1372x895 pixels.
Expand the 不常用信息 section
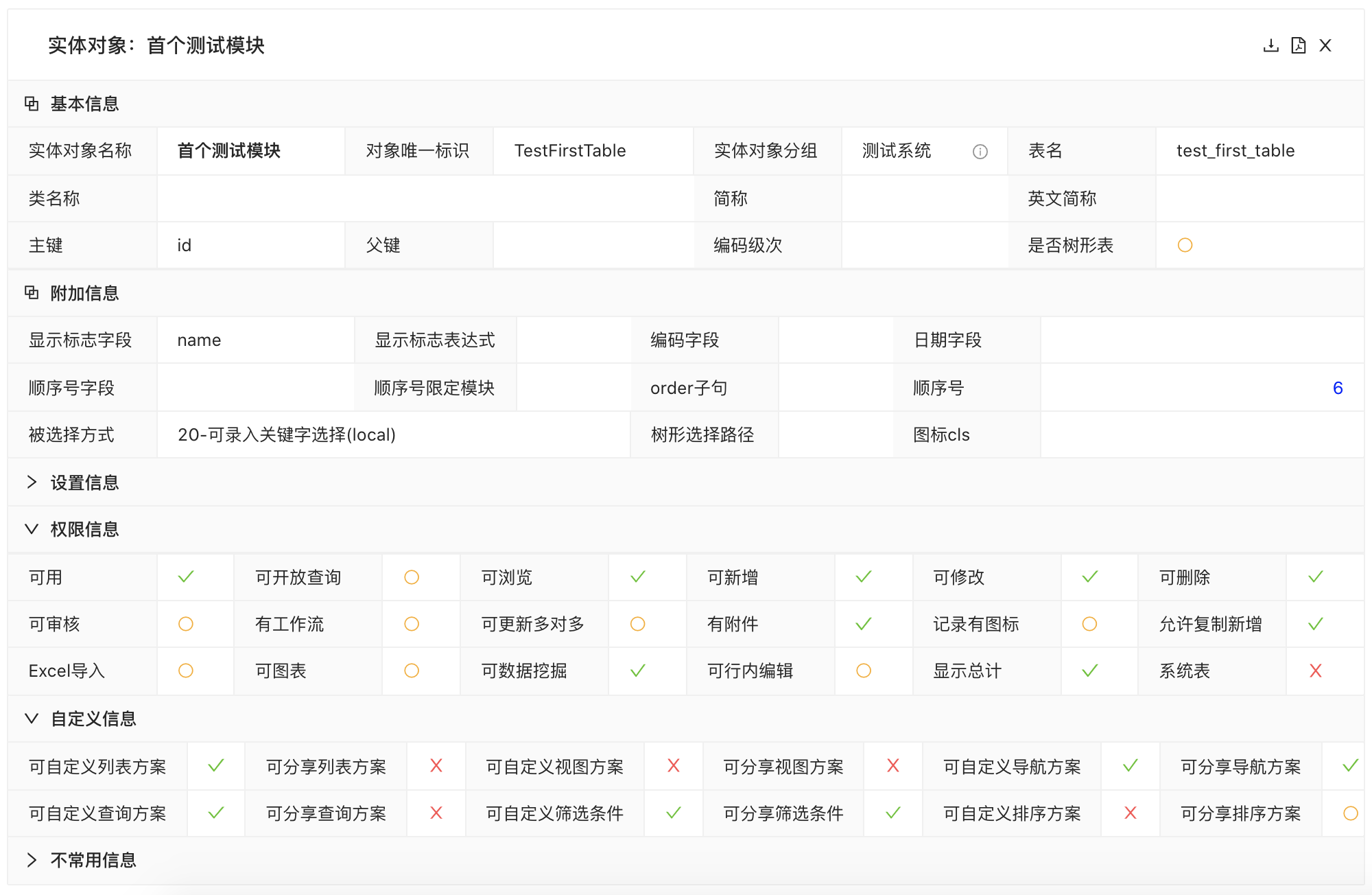pyautogui.click(x=32, y=860)
